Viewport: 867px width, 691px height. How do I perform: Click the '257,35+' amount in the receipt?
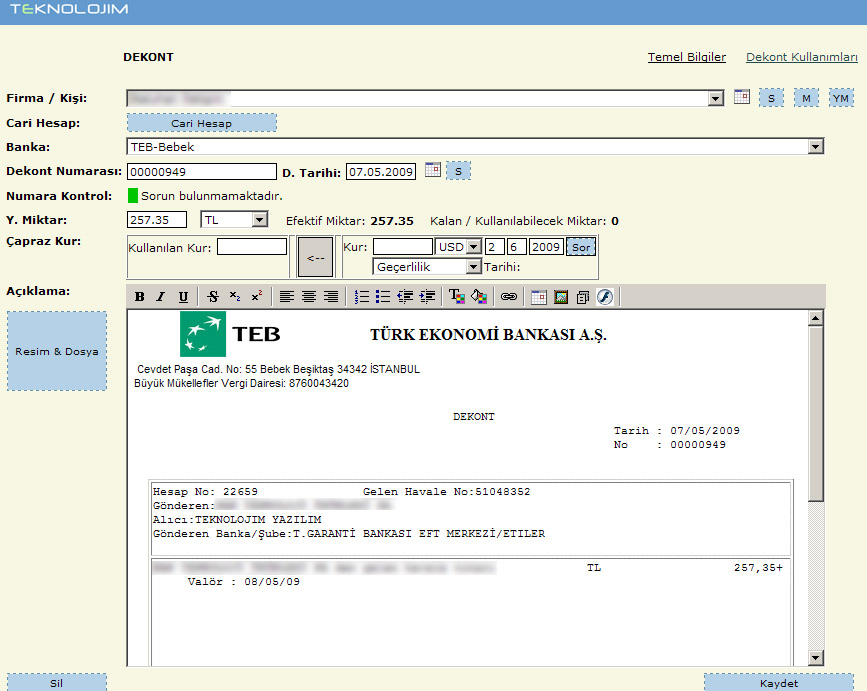coord(758,568)
